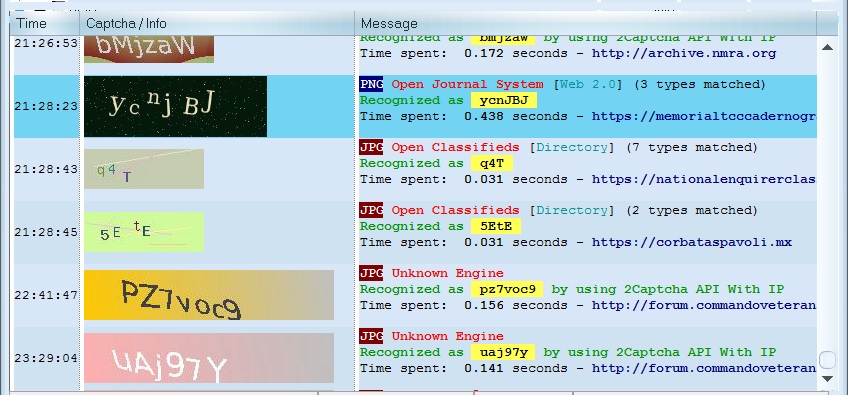Click the PNG format badge for Open Journal System

click(371, 84)
